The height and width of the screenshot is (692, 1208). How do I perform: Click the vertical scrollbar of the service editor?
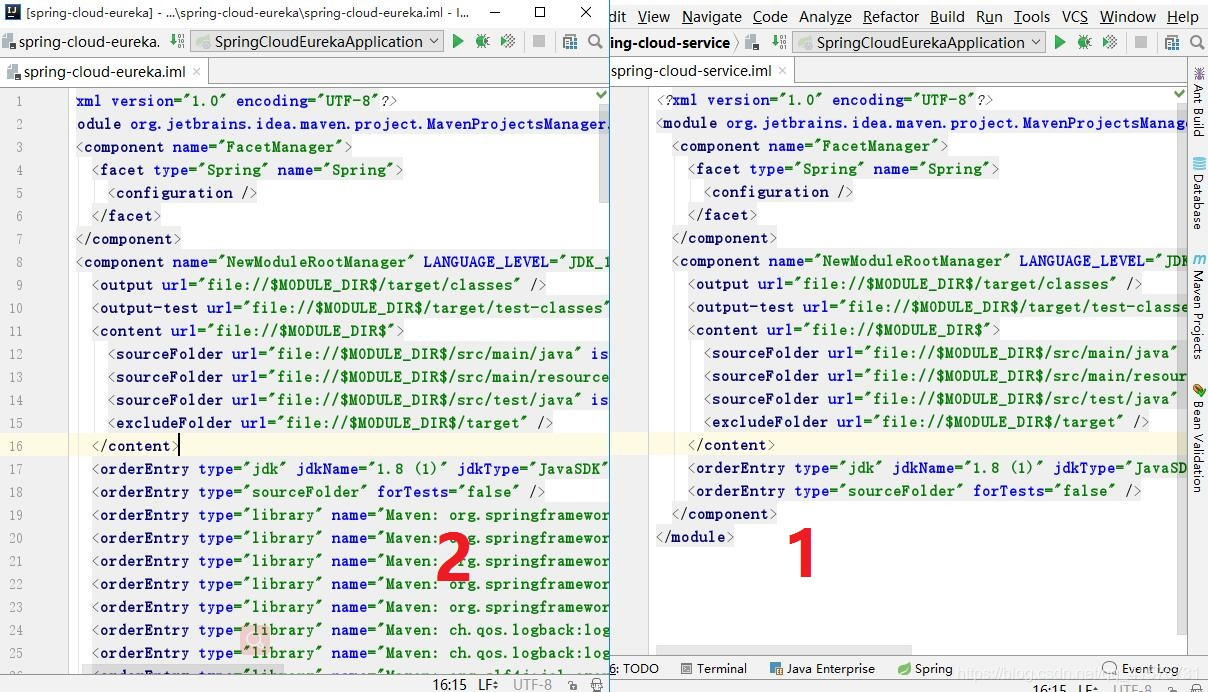pyautogui.click(x=1181, y=360)
